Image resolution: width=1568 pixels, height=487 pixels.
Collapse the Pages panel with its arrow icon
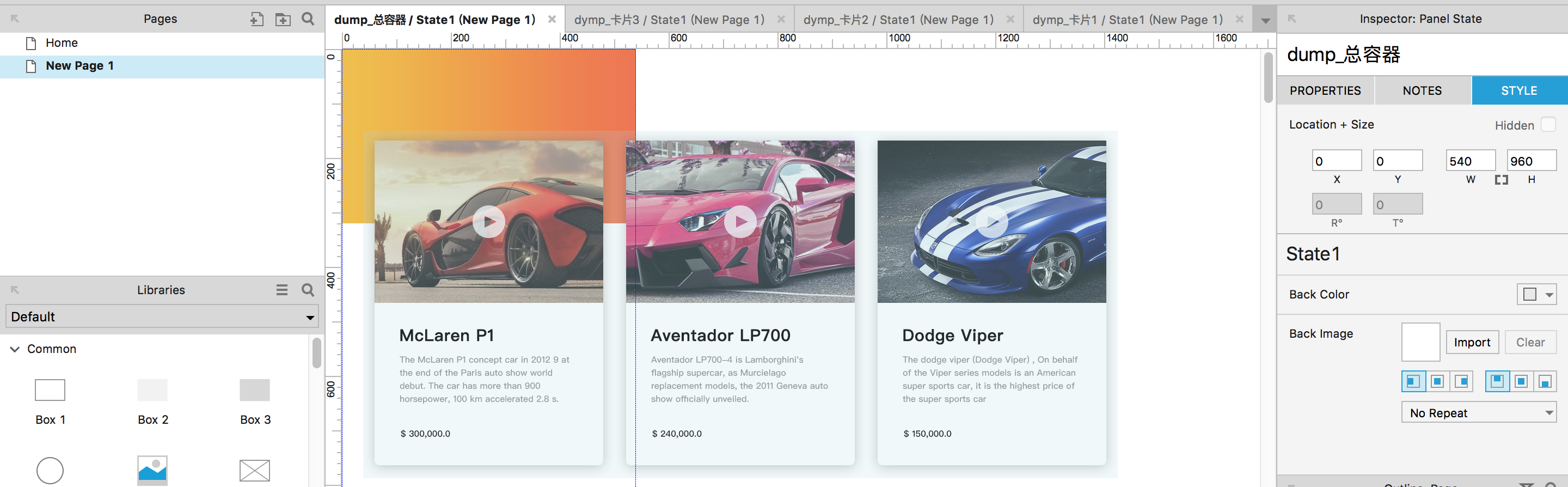pyautogui.click(x=15, y=19)
